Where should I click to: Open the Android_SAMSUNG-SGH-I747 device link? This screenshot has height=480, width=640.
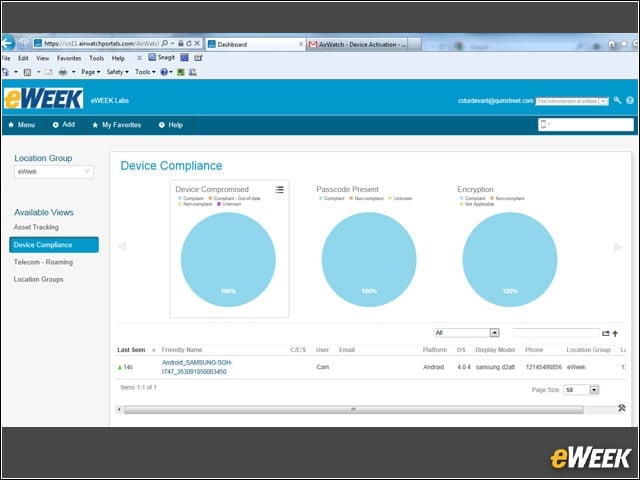pos(197,367)
